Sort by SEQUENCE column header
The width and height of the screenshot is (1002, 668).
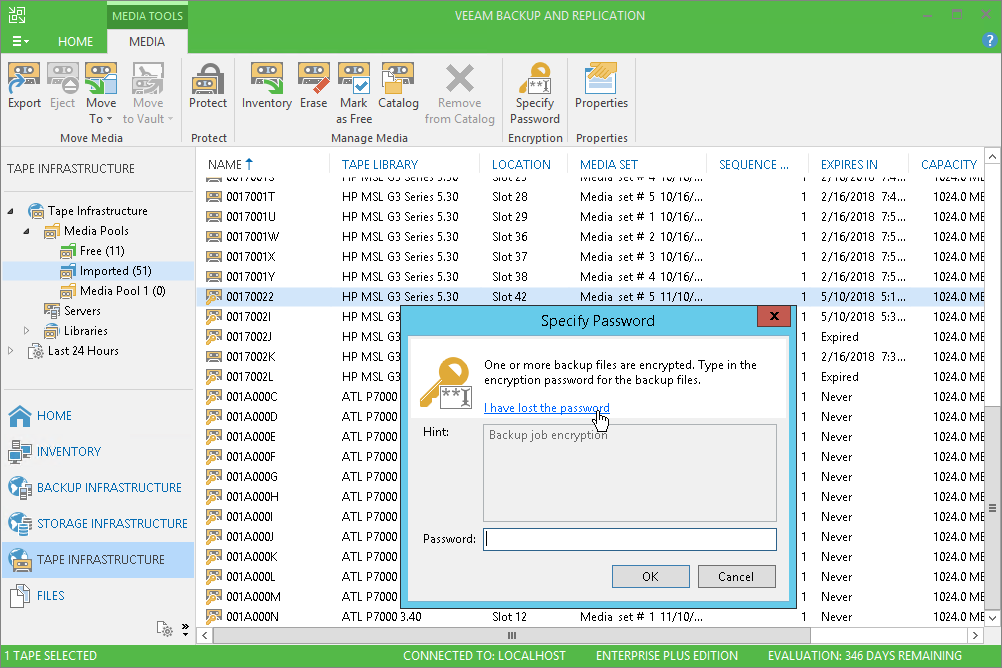point(754,164)
